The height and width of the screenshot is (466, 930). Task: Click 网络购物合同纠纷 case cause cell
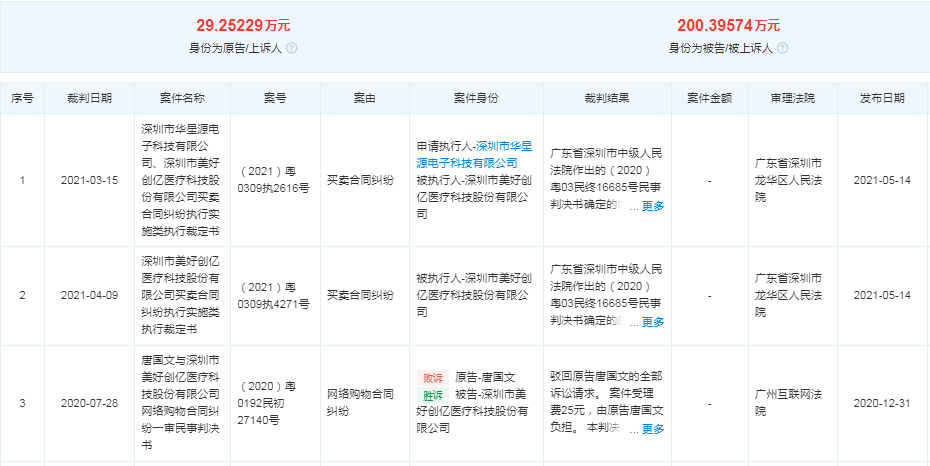(361, 403)
